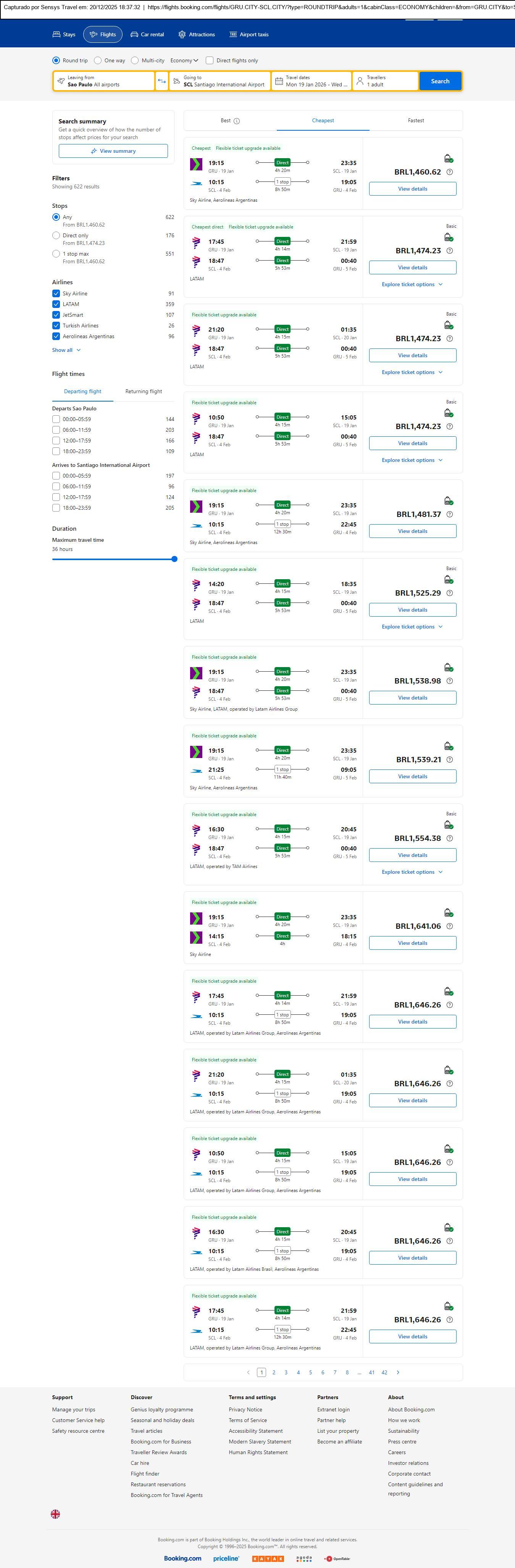
Task: Click the help icon beside BRL1,460.62 price
Action: click(x=449, y=172)
